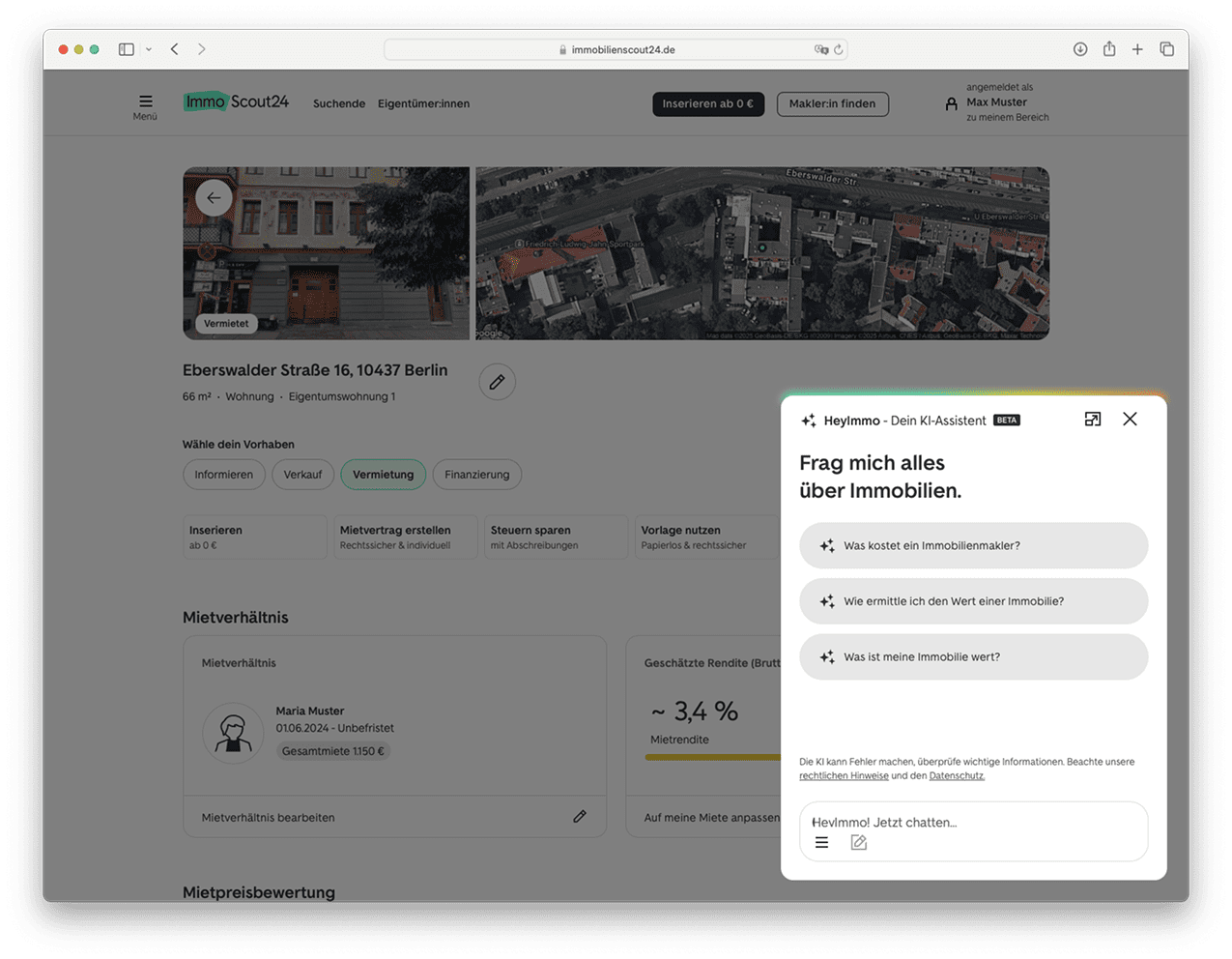Click the Safari share icon

tap(1108, 49)
